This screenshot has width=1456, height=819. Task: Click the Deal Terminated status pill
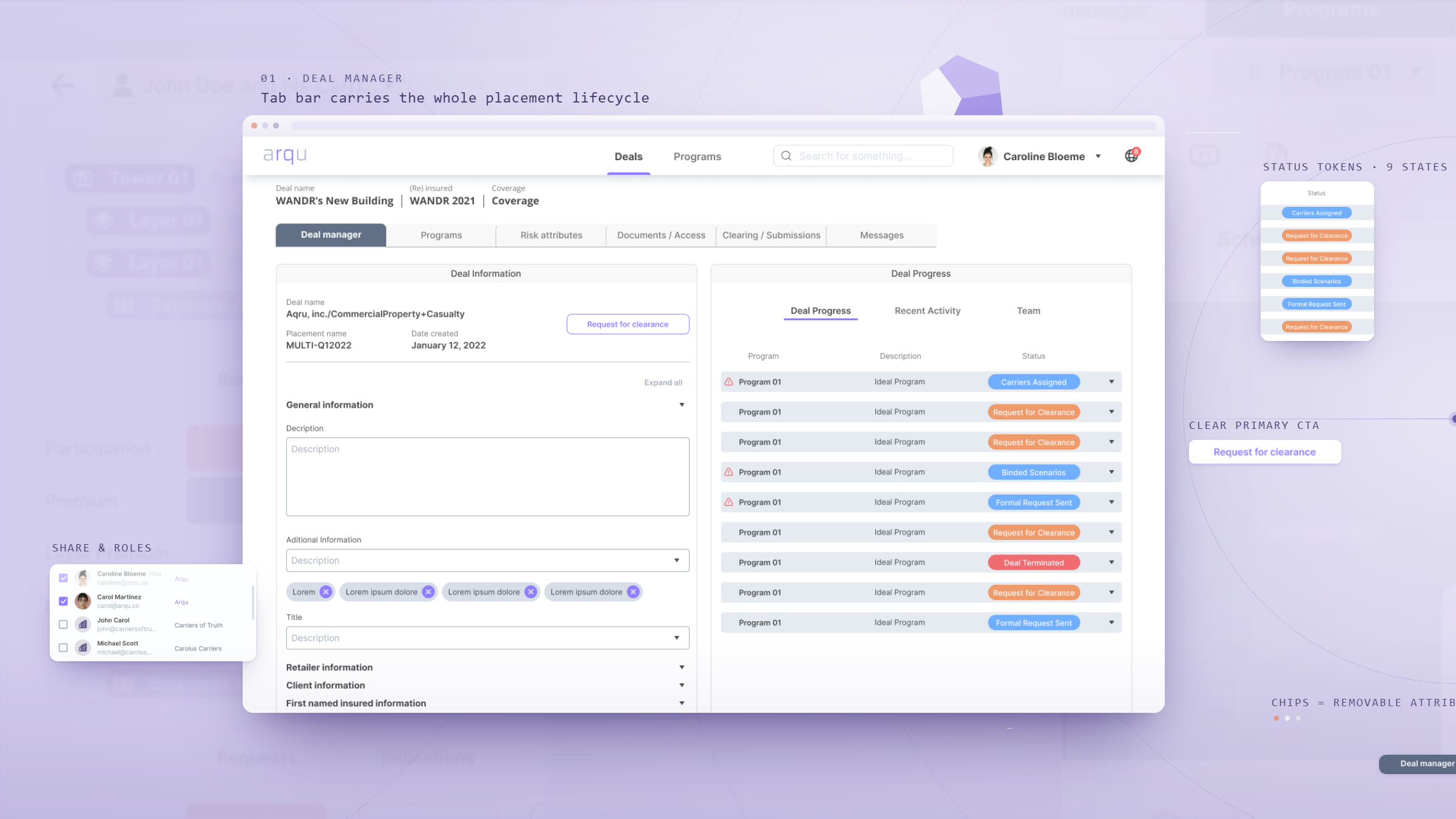1034,562
